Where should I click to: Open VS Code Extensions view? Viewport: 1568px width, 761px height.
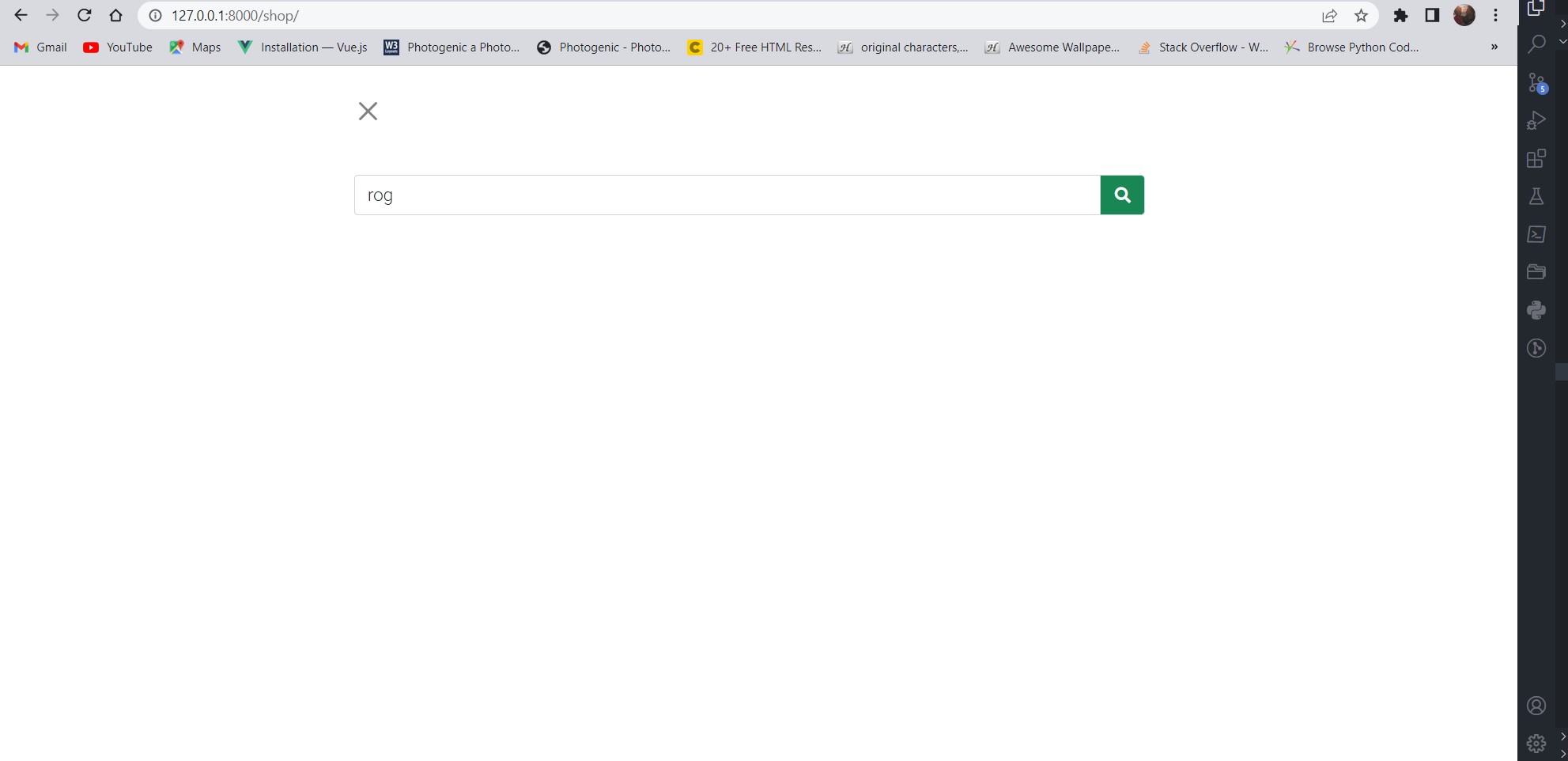tap(1536, 158)
